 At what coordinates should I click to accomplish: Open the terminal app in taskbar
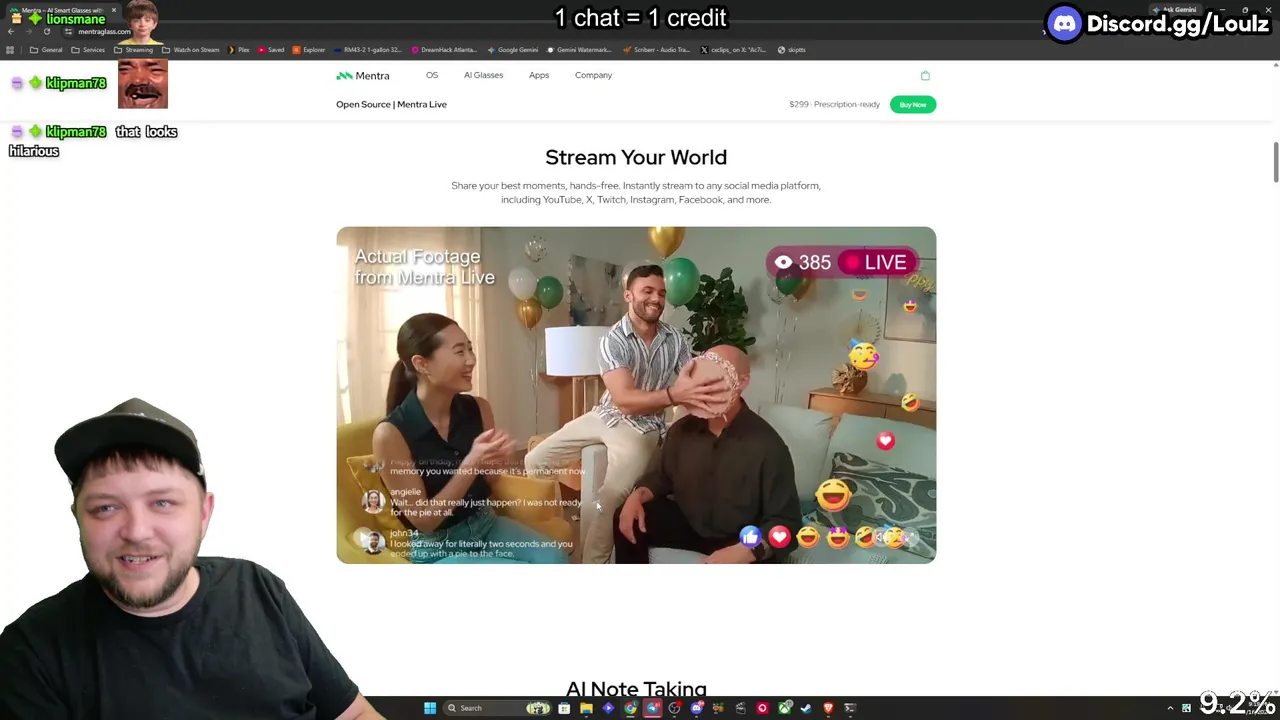tap(850, 708)
